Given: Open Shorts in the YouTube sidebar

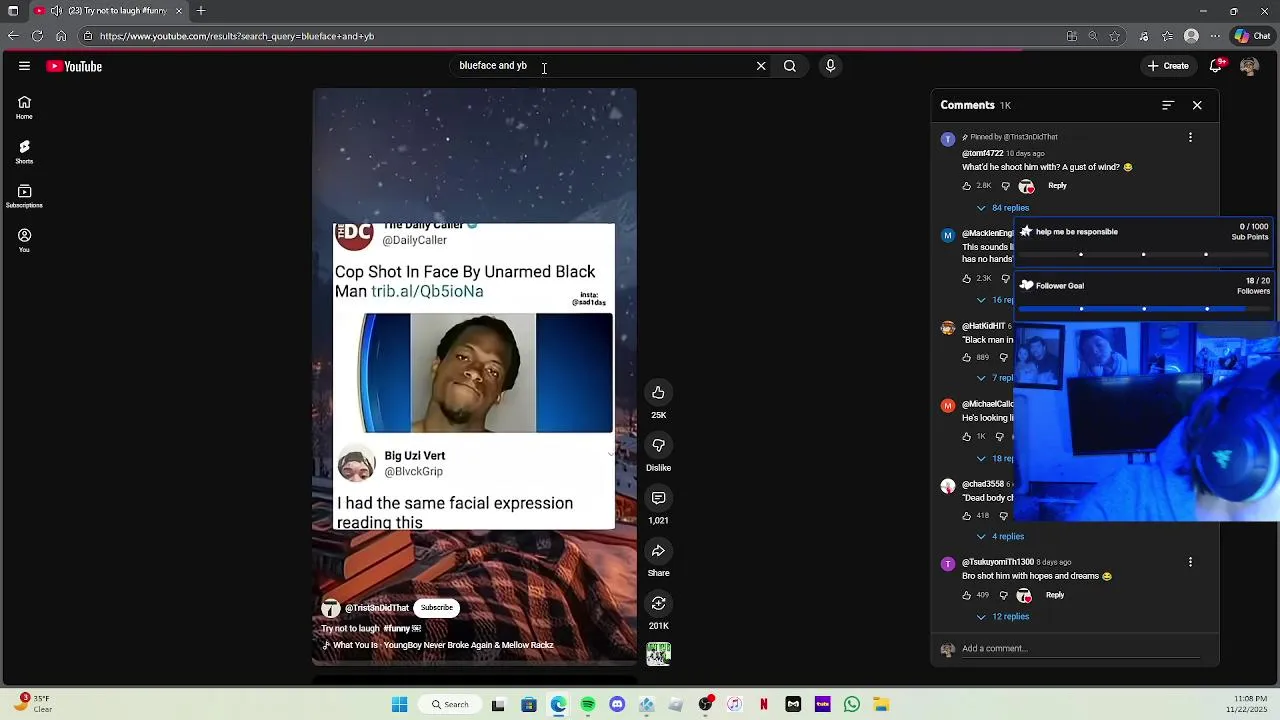Looking at the screenshot, I should (24, 151).
